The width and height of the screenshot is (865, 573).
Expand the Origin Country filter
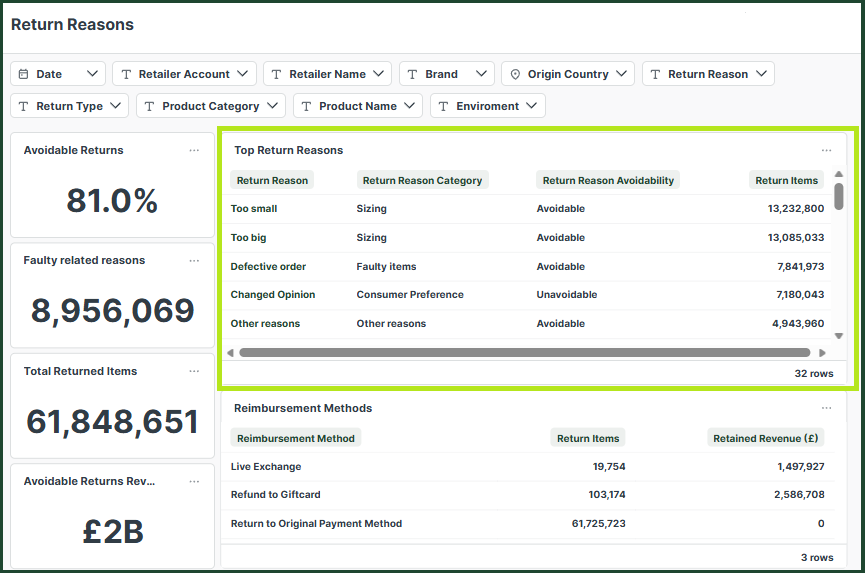click(568, 74)
